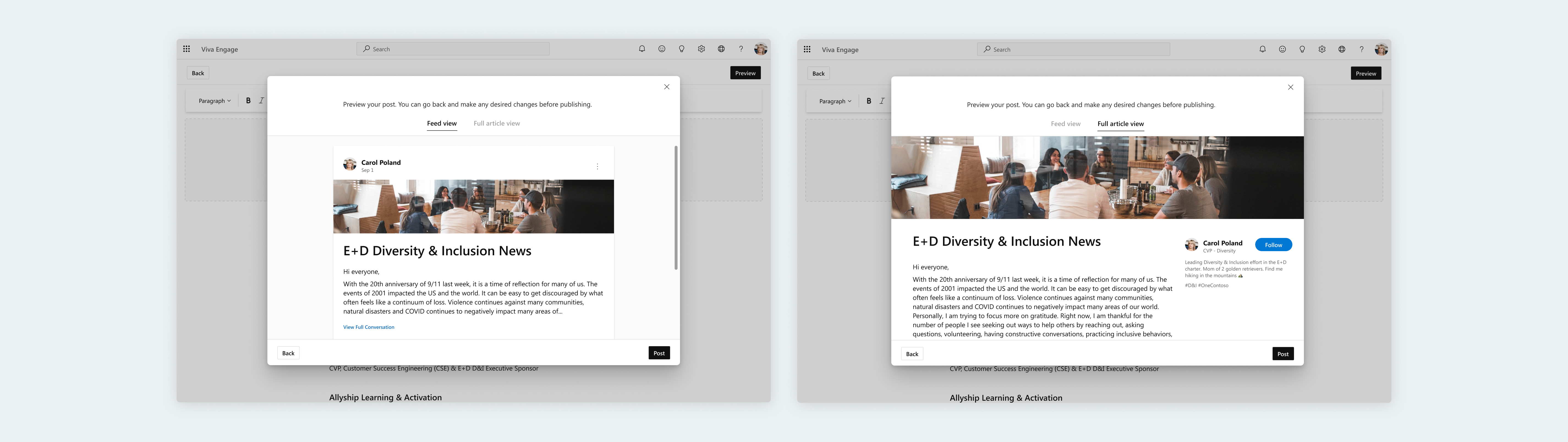
Task: Click the lightbulb icon in the Feed view window
Action: coord(681,49)
